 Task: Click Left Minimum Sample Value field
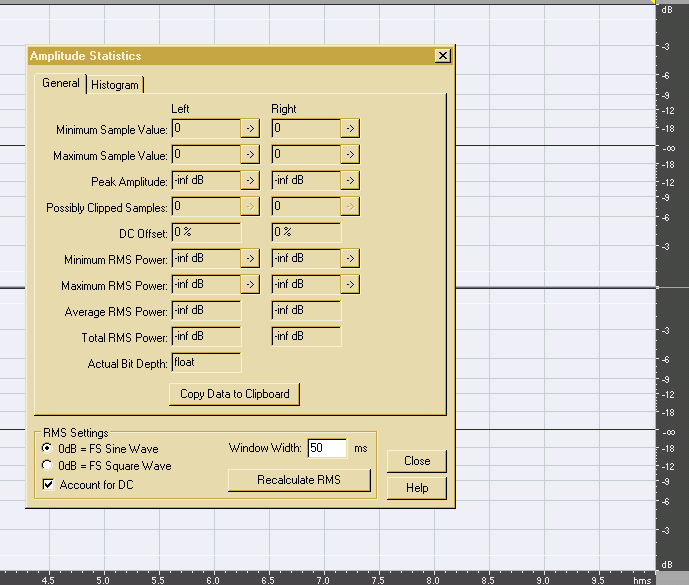click(x=206, y=128)
